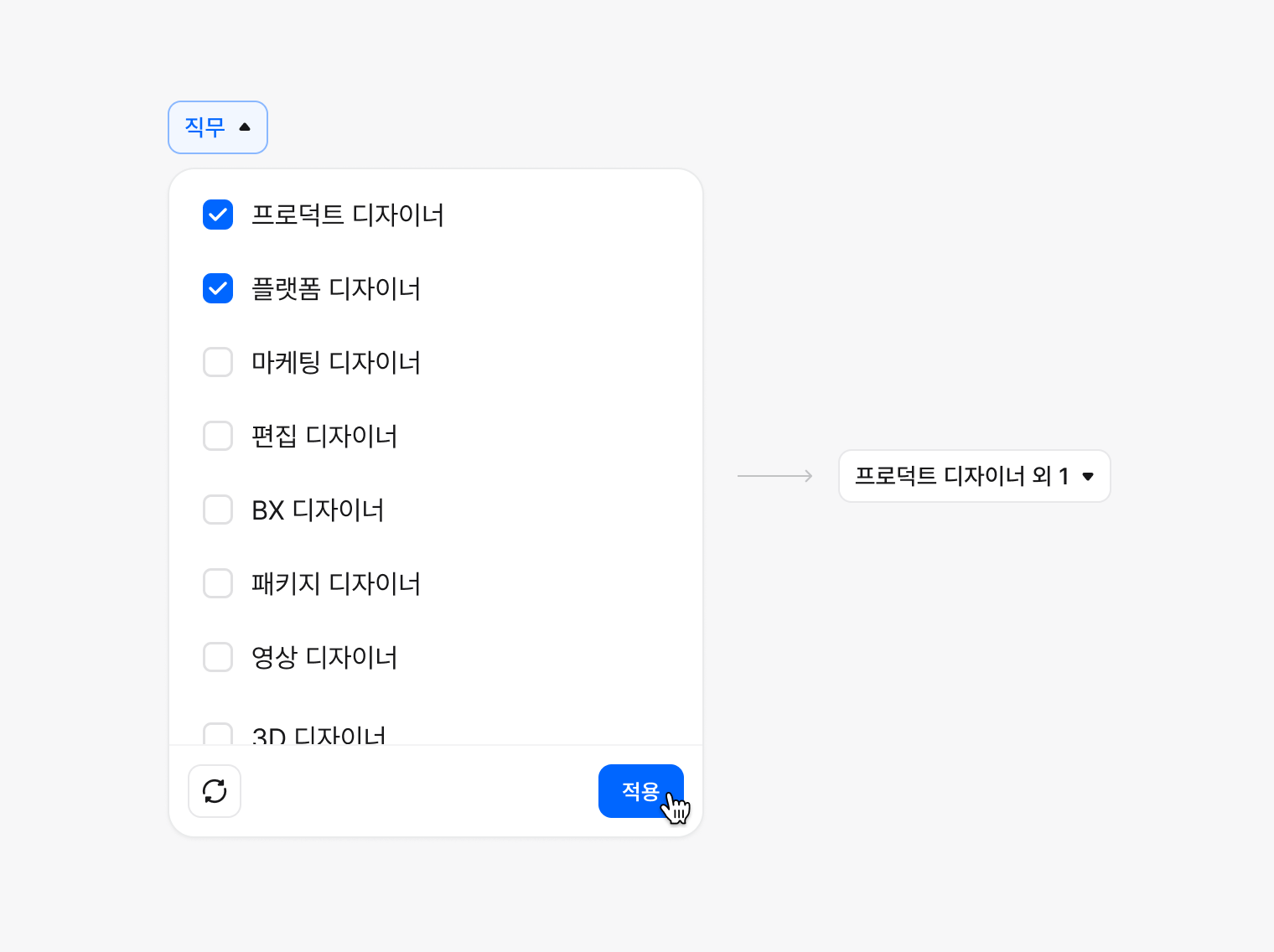The image size is (1274, 952).
Task: Click the 편집 디자이너 label text
Action: coord(324,437)
